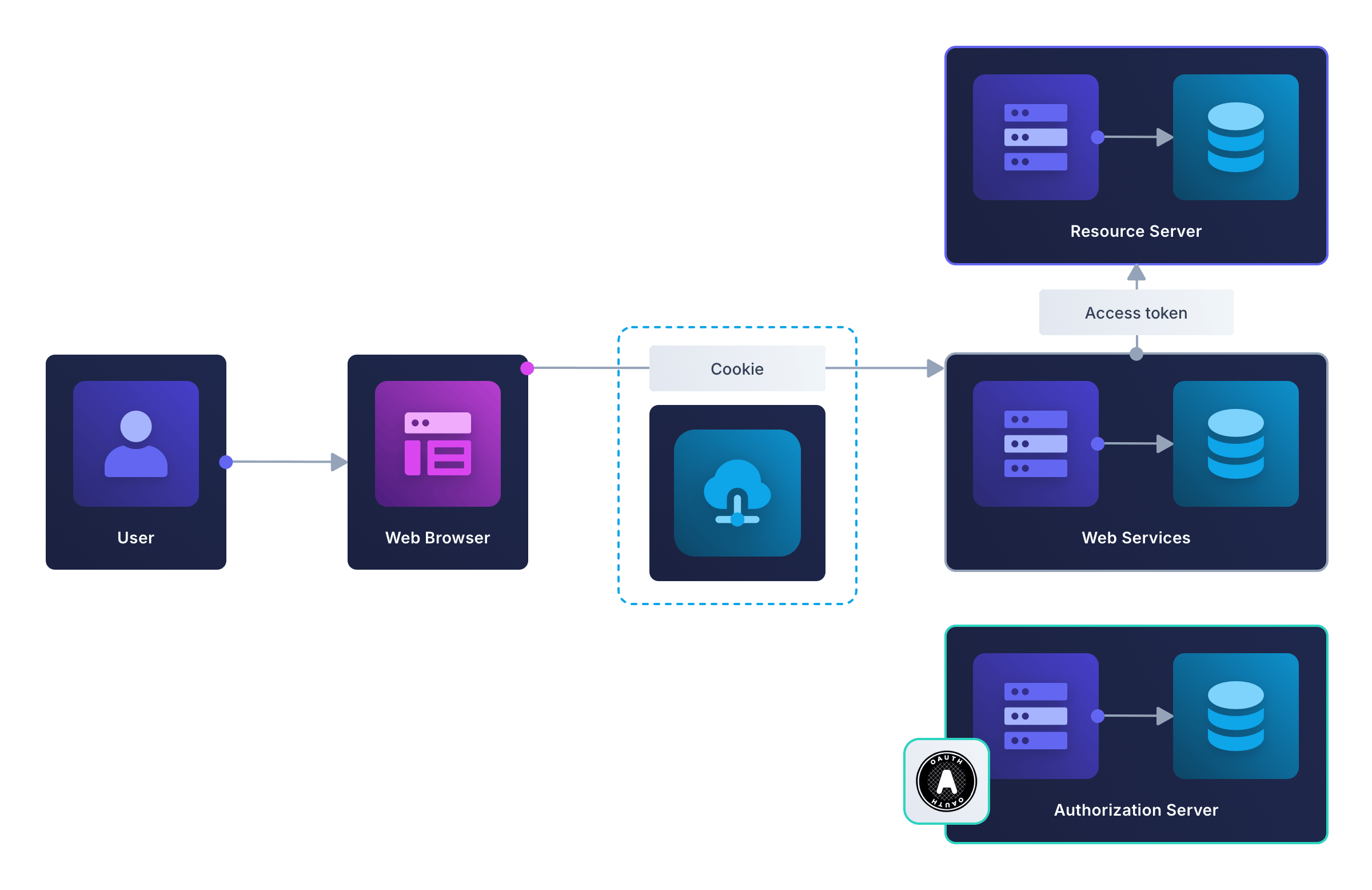Click the arrow between Resource Server icons
This screenshot has width=1372, height=890.
[x=1136, y=137]
